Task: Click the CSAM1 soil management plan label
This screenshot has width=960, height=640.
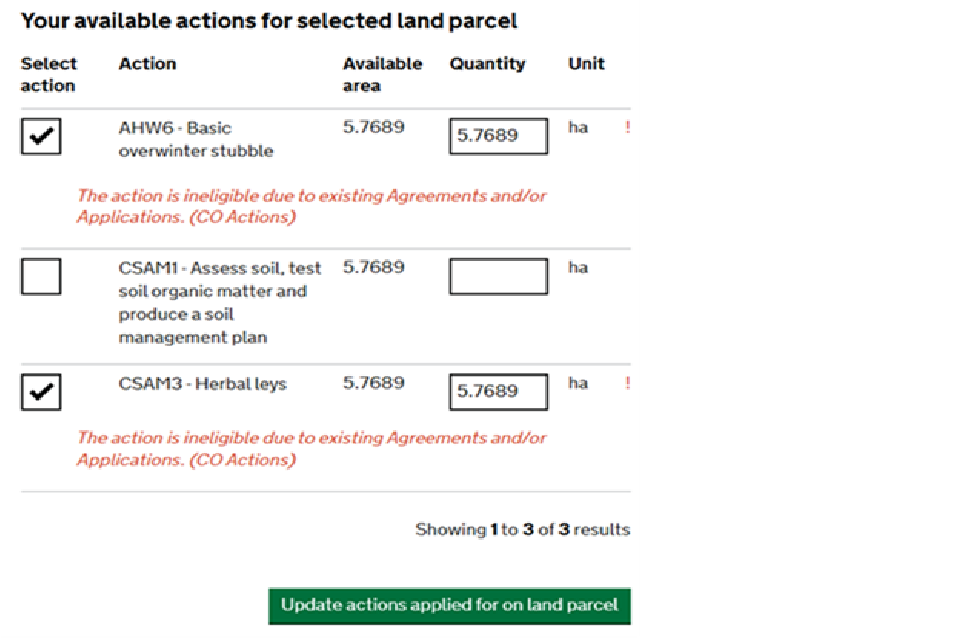Action: (x=220, y=302)
